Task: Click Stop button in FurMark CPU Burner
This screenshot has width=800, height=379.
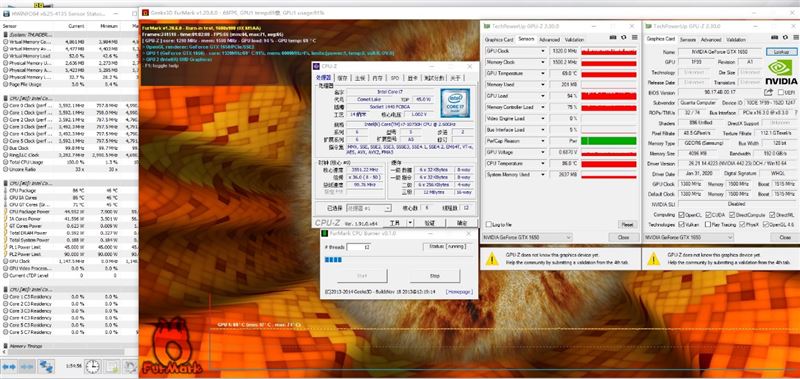Action: 435,276
